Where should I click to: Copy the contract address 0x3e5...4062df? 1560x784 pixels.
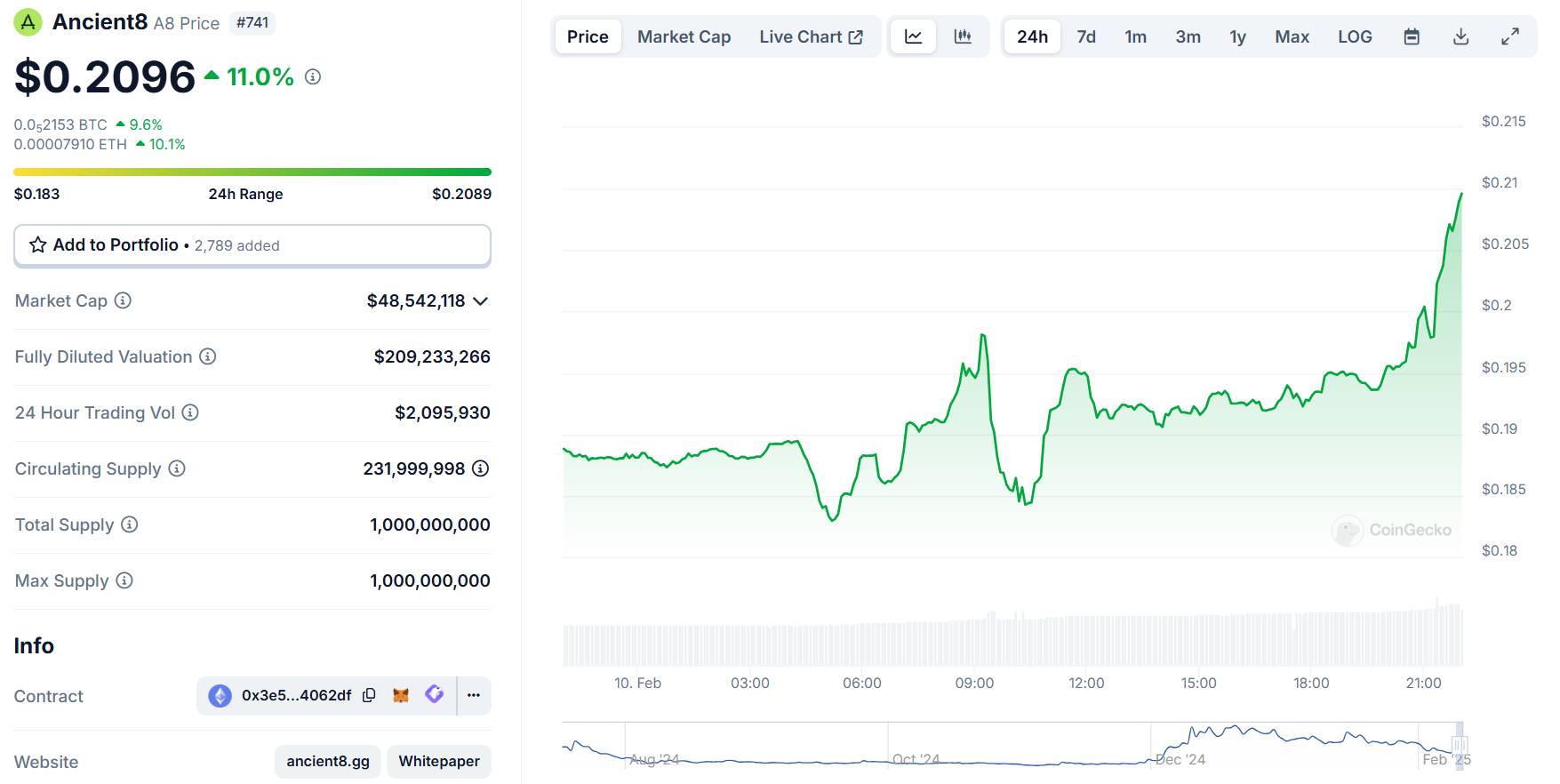[x=369, y=695]
